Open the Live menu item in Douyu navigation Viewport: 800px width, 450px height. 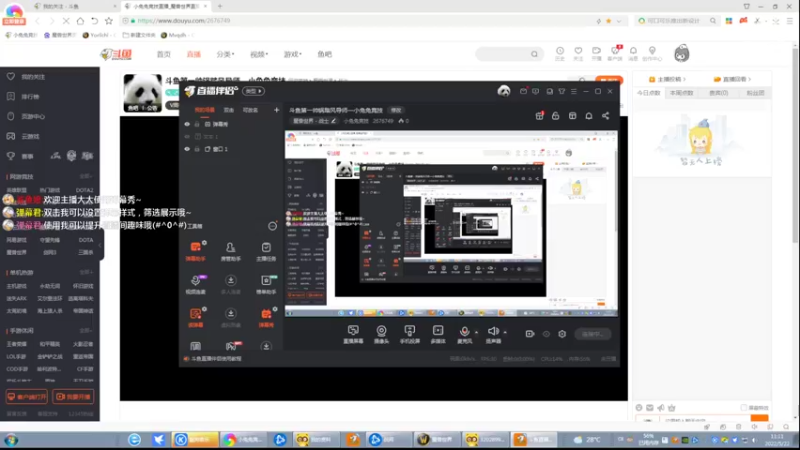pos(193,54)
